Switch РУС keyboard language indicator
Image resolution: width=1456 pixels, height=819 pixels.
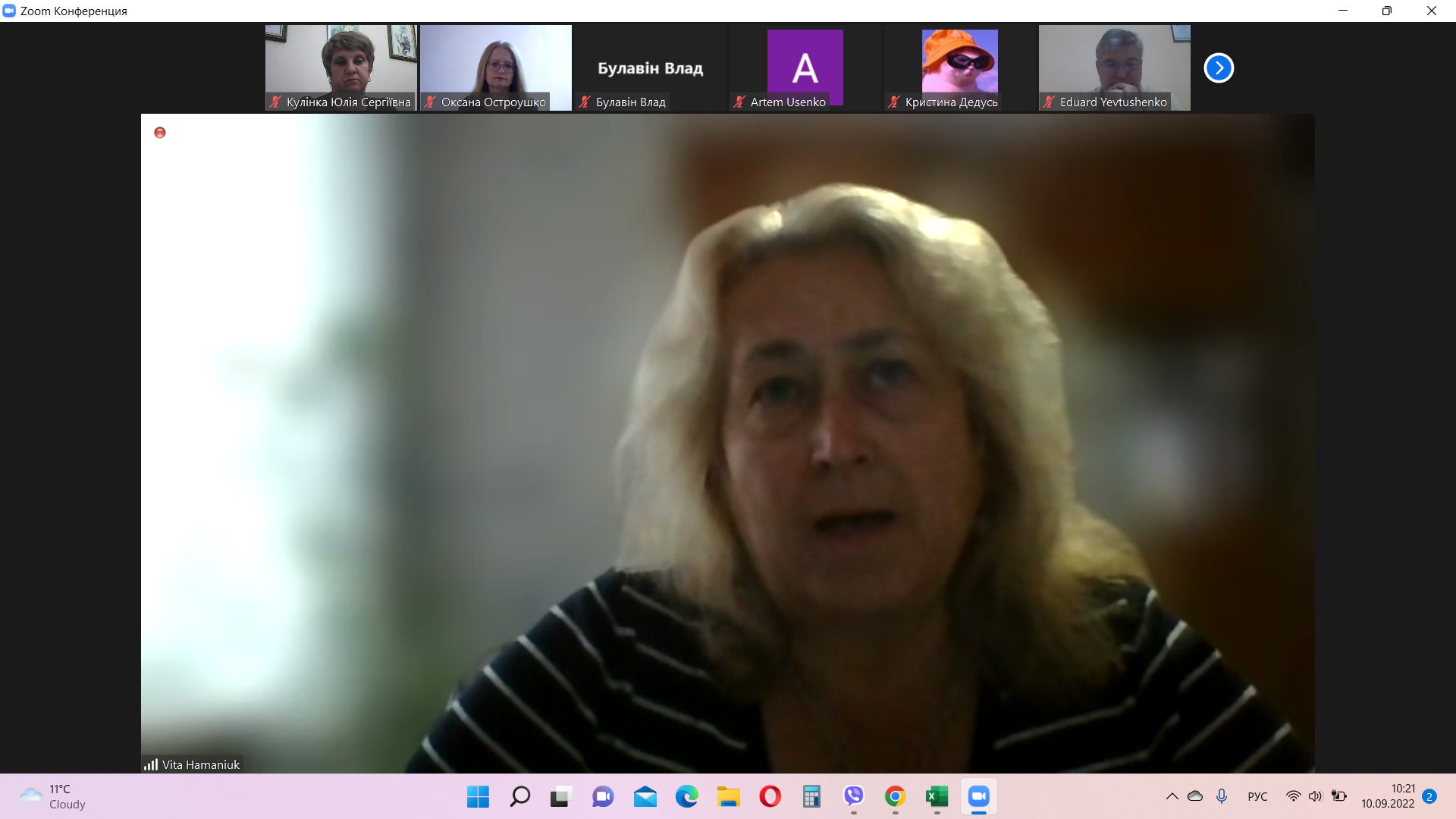(x=1257, y=796)
